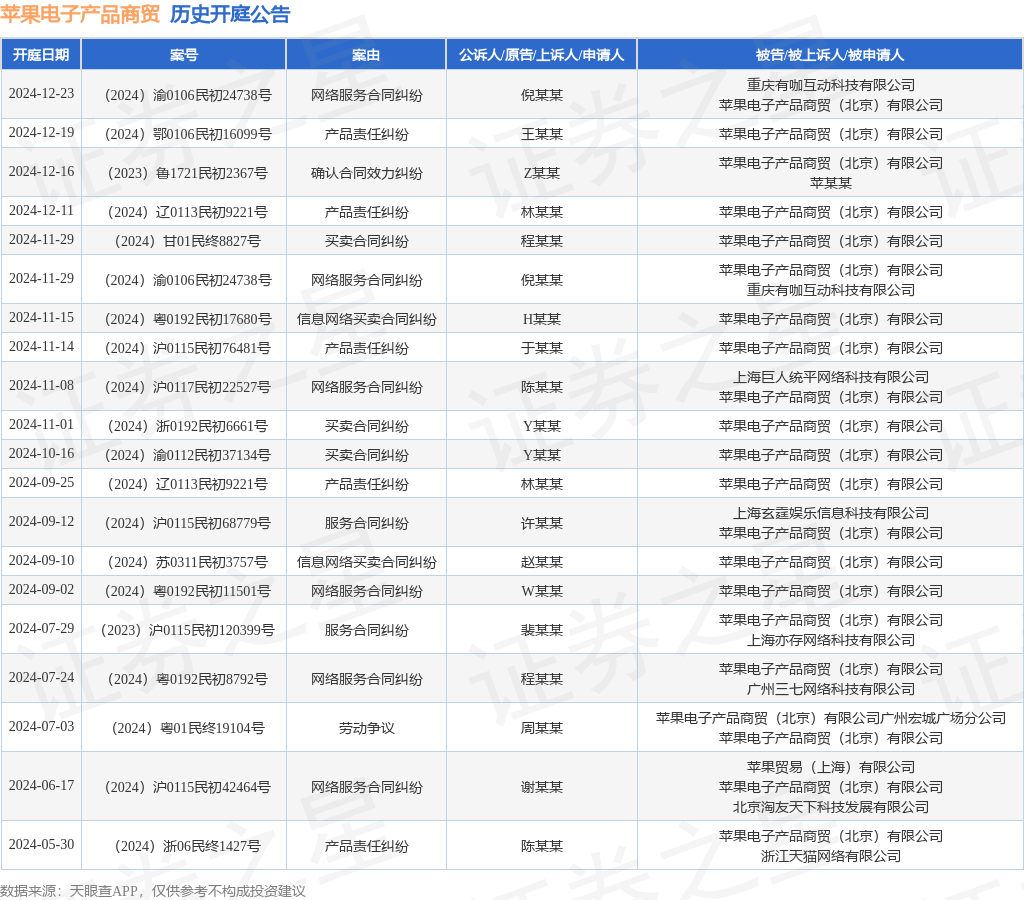The image size is (1024, 900).
Task: Click defendant 重庆有咖互动科技有限公司 in 2024-12-23 row
Action: (x=831, y=85)
